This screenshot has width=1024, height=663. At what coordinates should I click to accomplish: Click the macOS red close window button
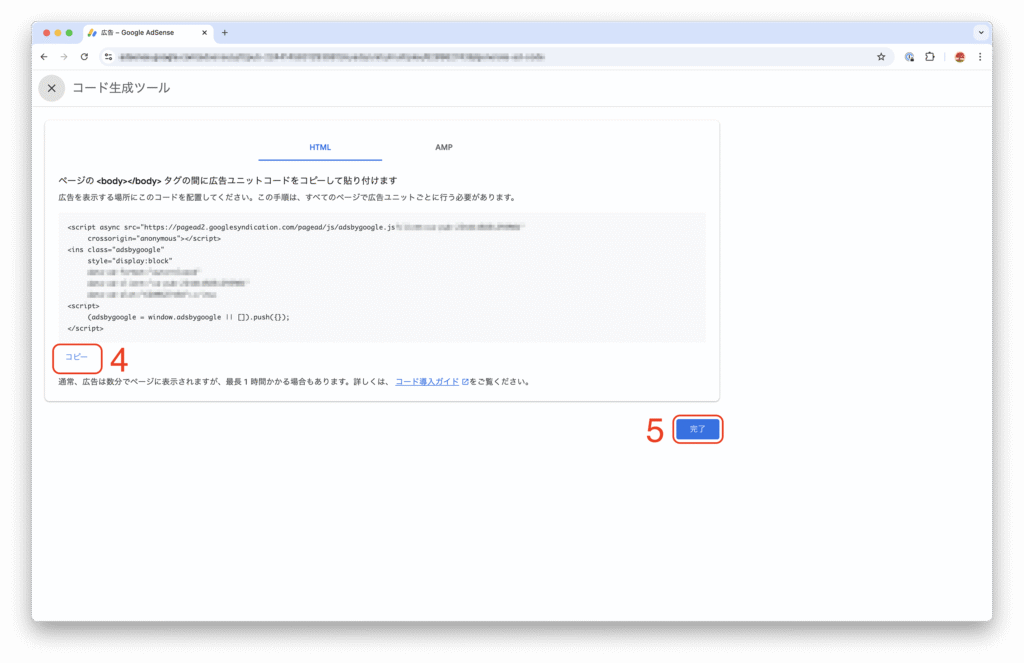pyautogui.click(x=46, y=33)
